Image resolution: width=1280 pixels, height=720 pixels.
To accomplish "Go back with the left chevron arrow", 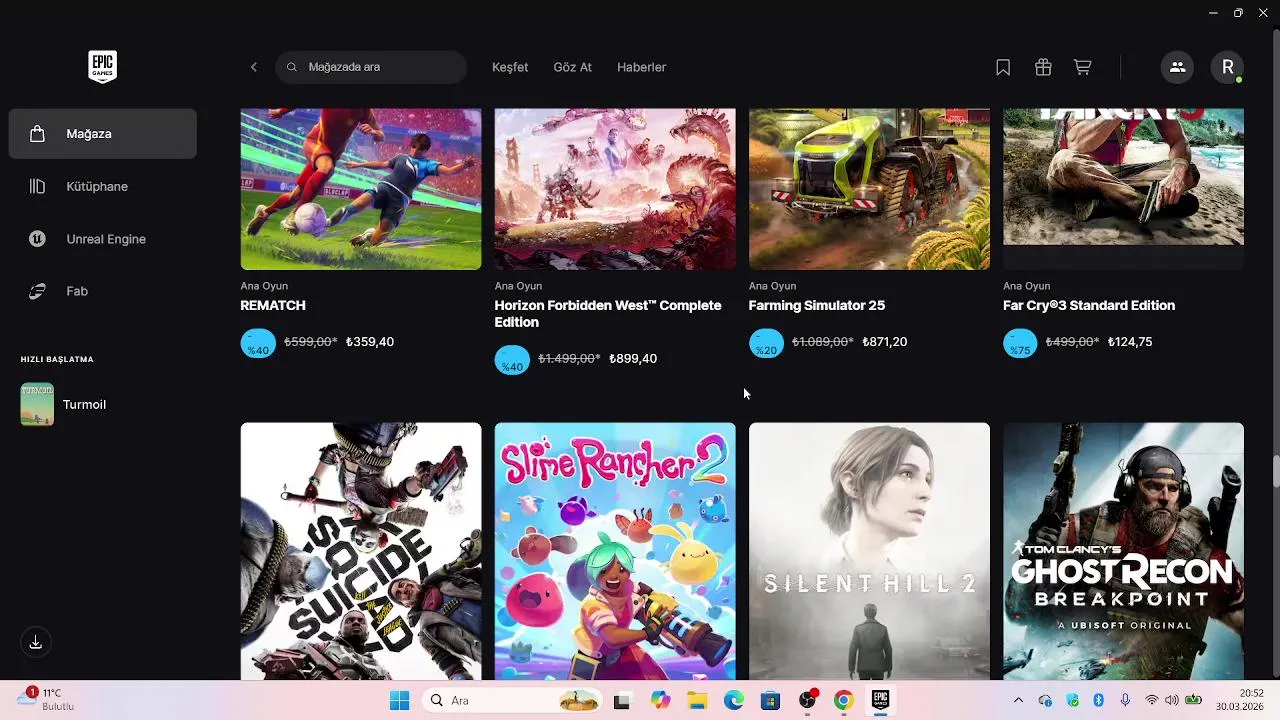I will [x=254, y=67].
